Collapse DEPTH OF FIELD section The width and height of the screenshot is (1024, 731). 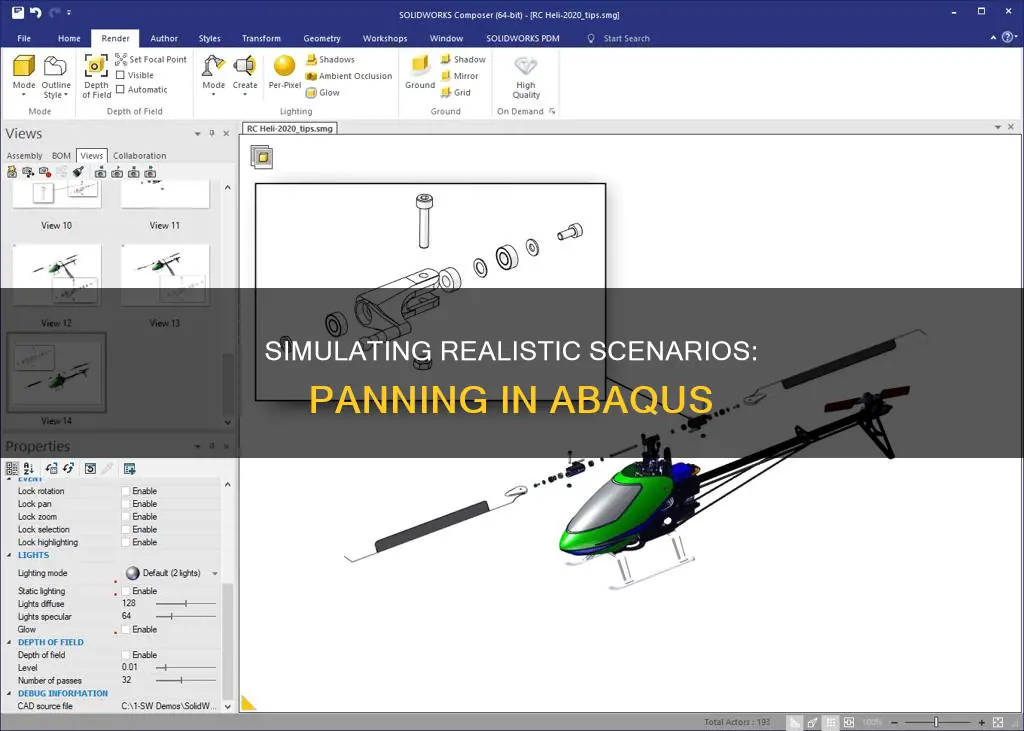[x=9, y=642]
